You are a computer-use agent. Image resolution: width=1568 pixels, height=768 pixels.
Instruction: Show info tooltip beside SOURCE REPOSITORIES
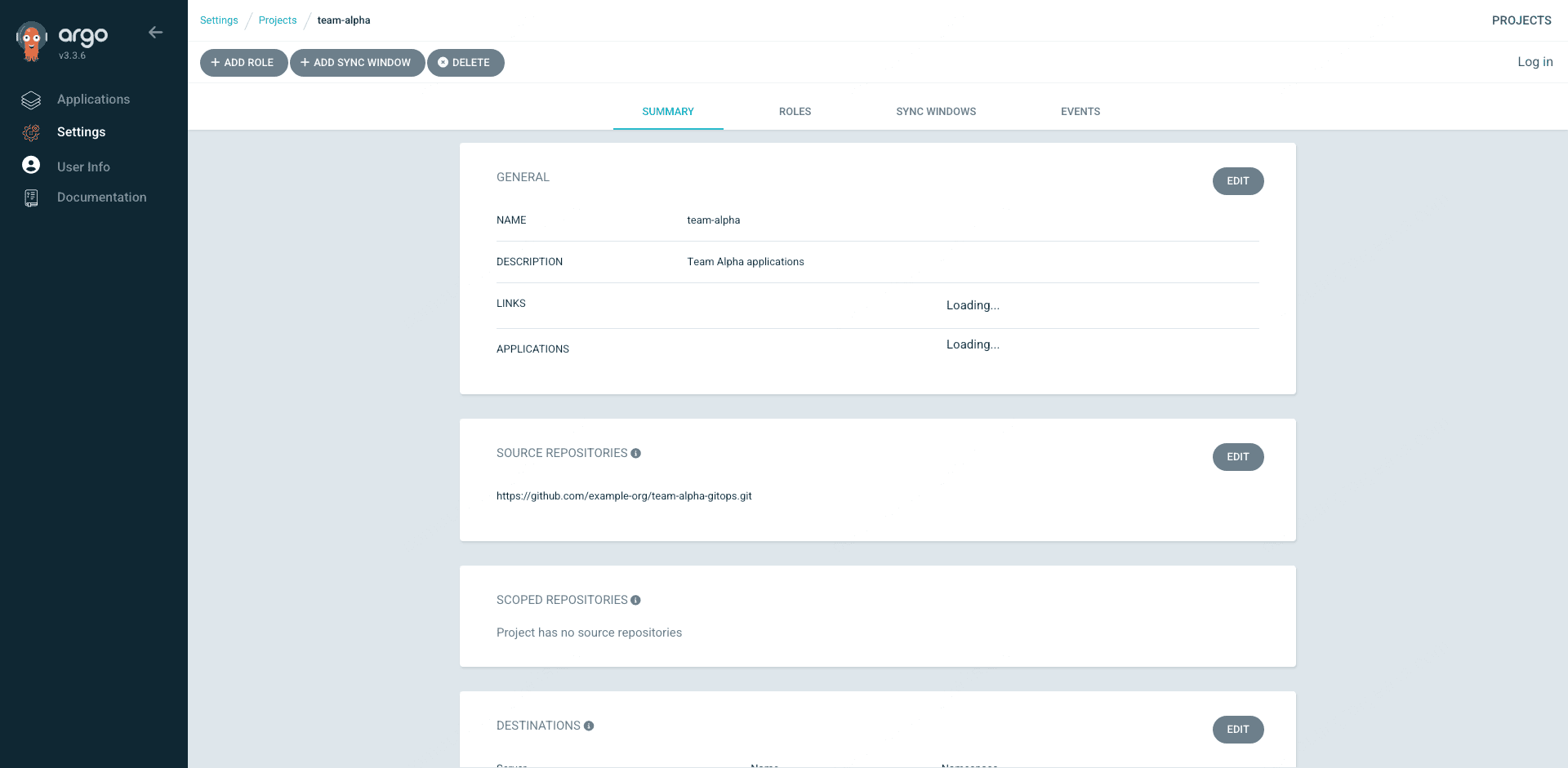coord(636,453)
